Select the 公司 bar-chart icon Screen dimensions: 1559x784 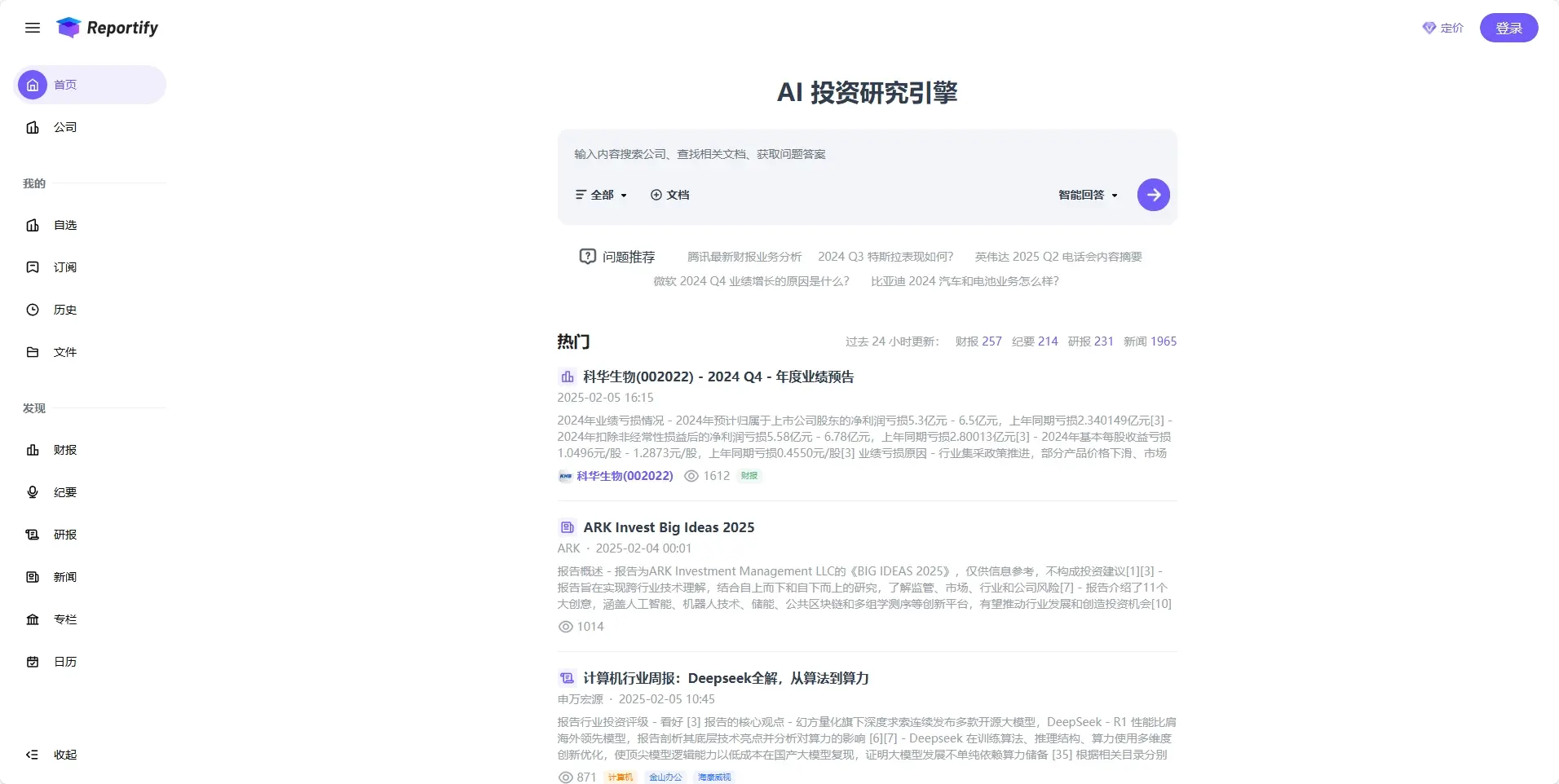pyautogui.click(x=32, y=127)
